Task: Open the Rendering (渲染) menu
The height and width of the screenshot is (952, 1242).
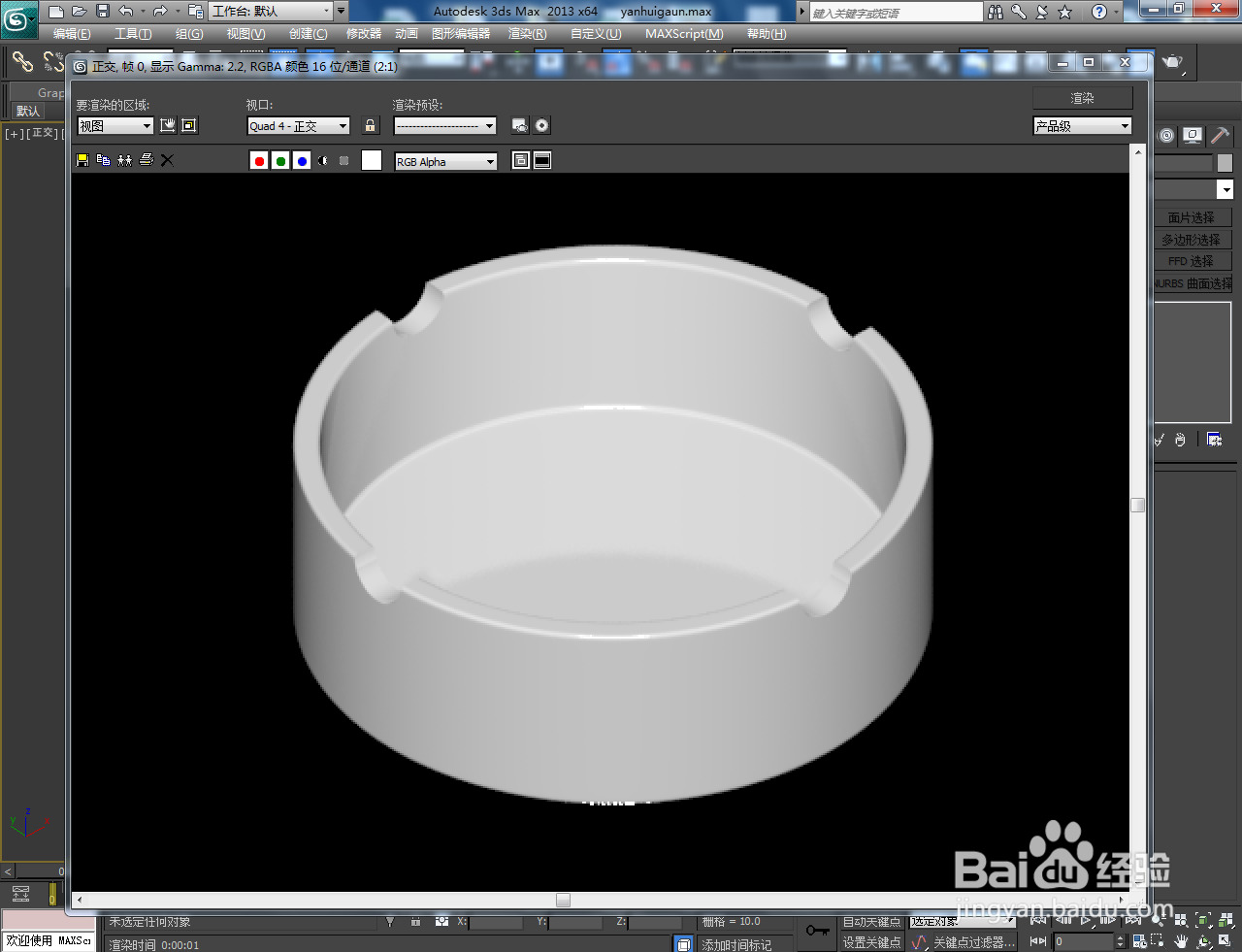Action: pyautogui.click(x=527, y=34)
